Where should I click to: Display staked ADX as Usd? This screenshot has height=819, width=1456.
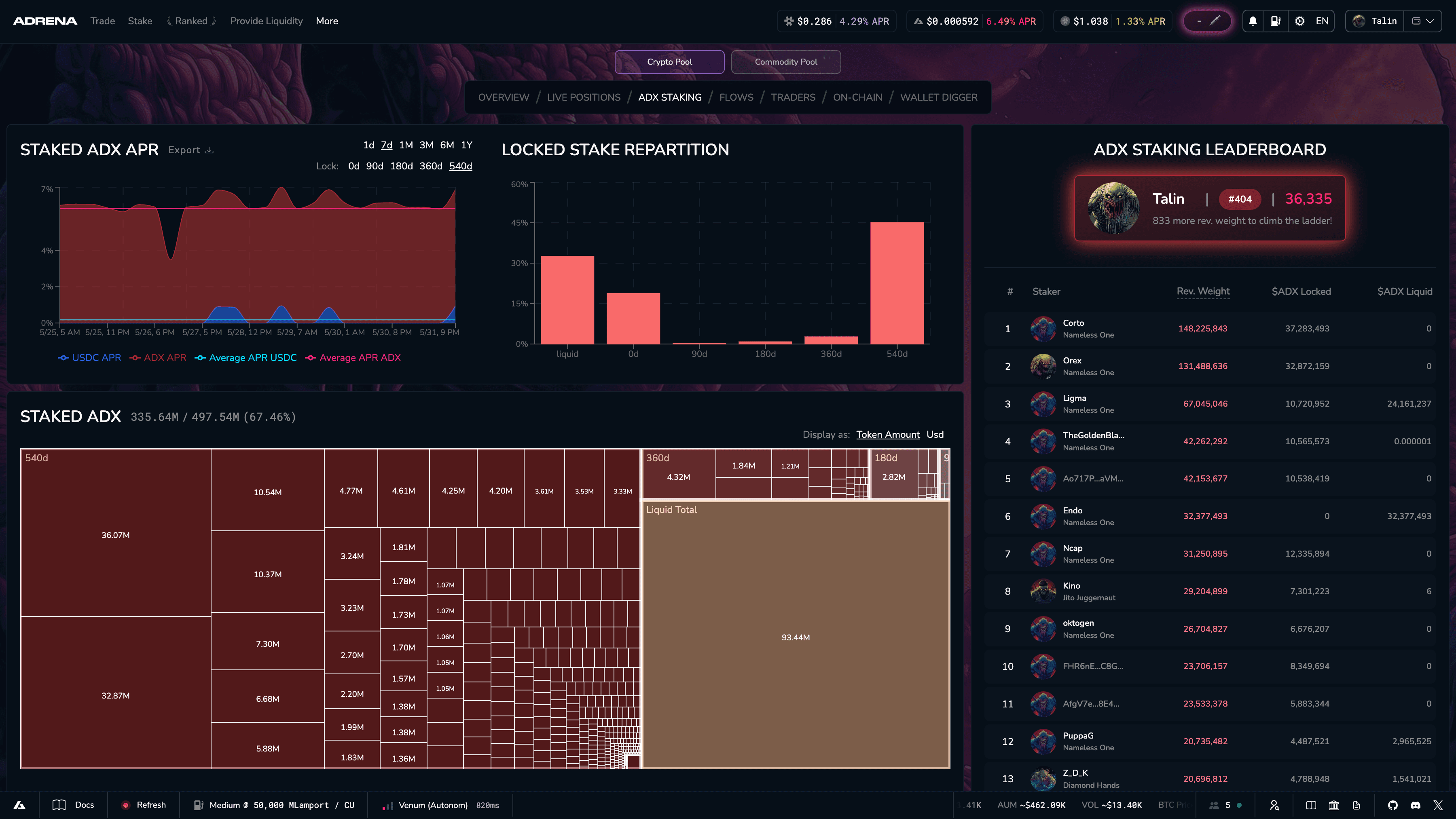tap(935, 434)
